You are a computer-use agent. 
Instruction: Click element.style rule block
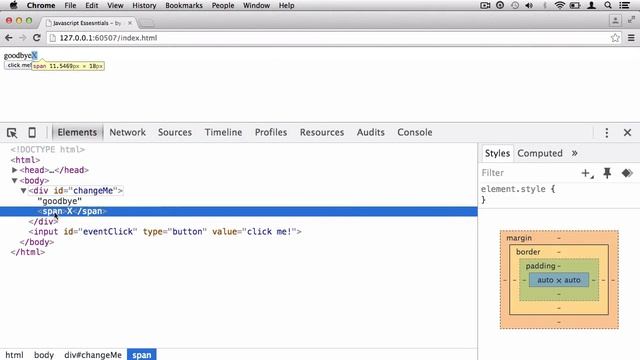(x=518, y=194)
